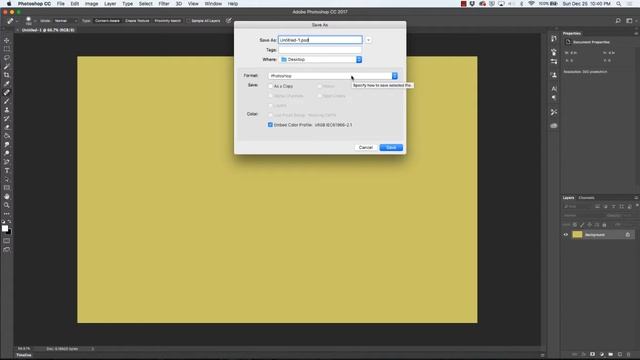
Task: Click the Alpha Channels checkbox
Action: [270, 96]
